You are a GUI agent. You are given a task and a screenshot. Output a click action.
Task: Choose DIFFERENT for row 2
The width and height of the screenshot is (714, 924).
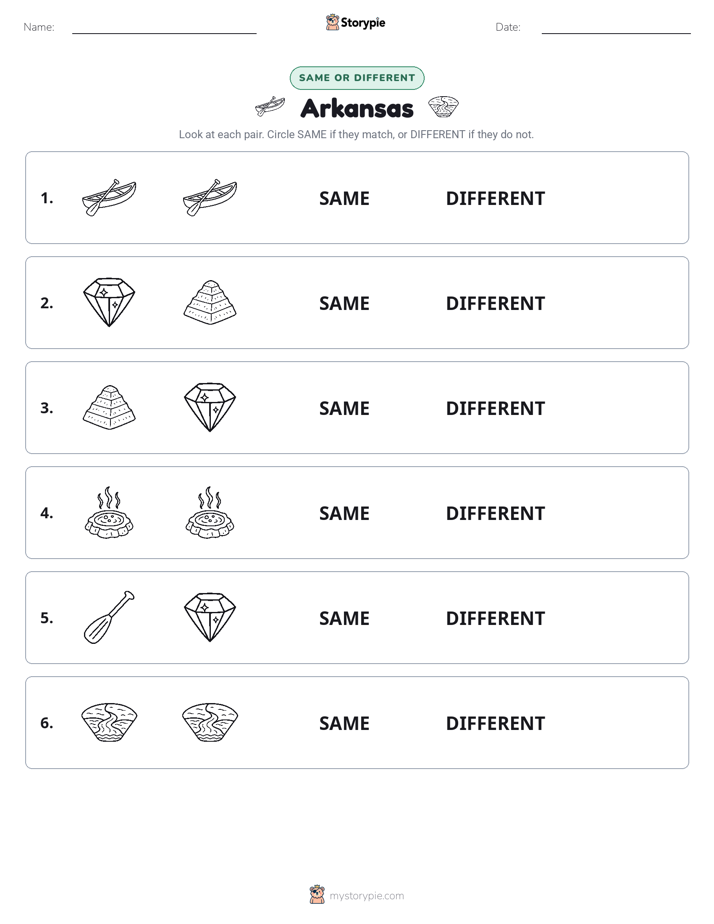click(495, 303)
